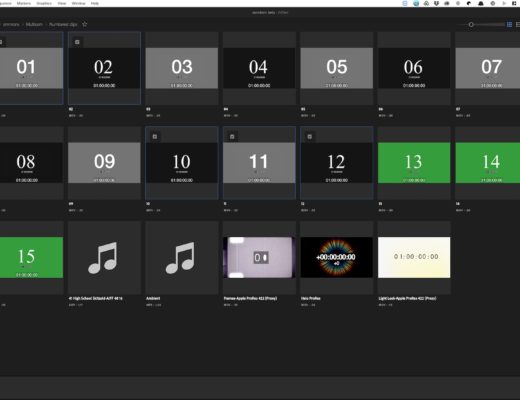Click the High School audio file name label

pos(96,298)
